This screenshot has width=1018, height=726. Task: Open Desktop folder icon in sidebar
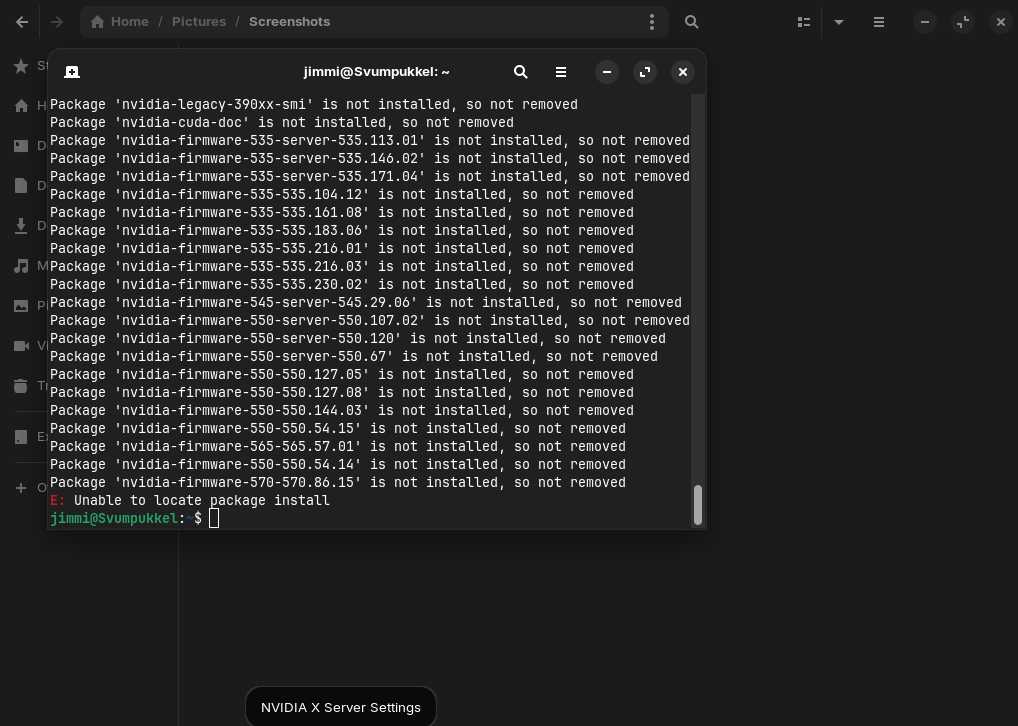coord(21,145)
